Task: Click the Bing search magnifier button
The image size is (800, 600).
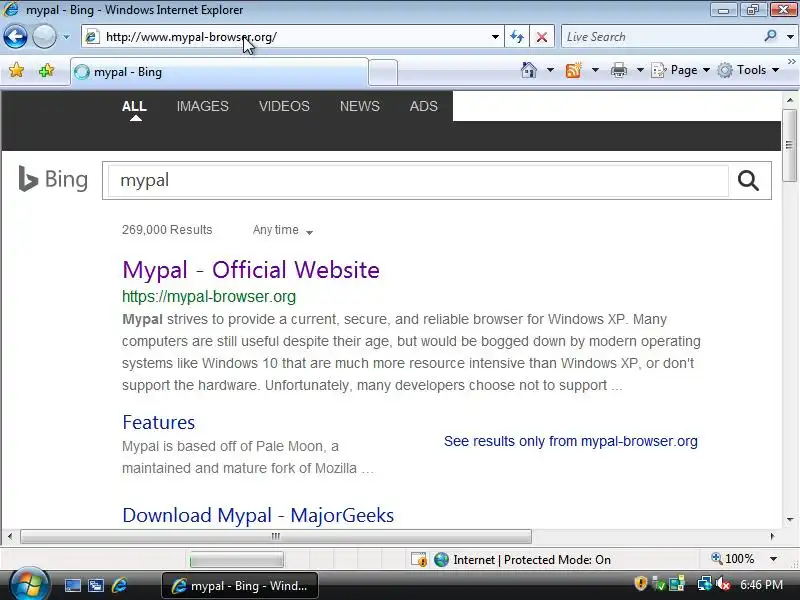Action: click(x=748, y=181)
